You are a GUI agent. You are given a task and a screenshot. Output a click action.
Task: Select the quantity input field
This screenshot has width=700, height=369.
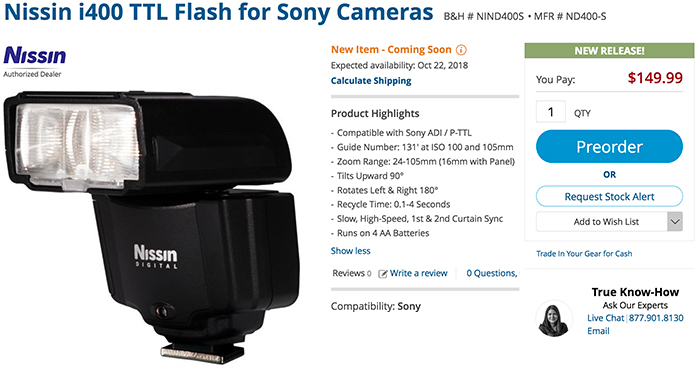click(x=550, y=112)
